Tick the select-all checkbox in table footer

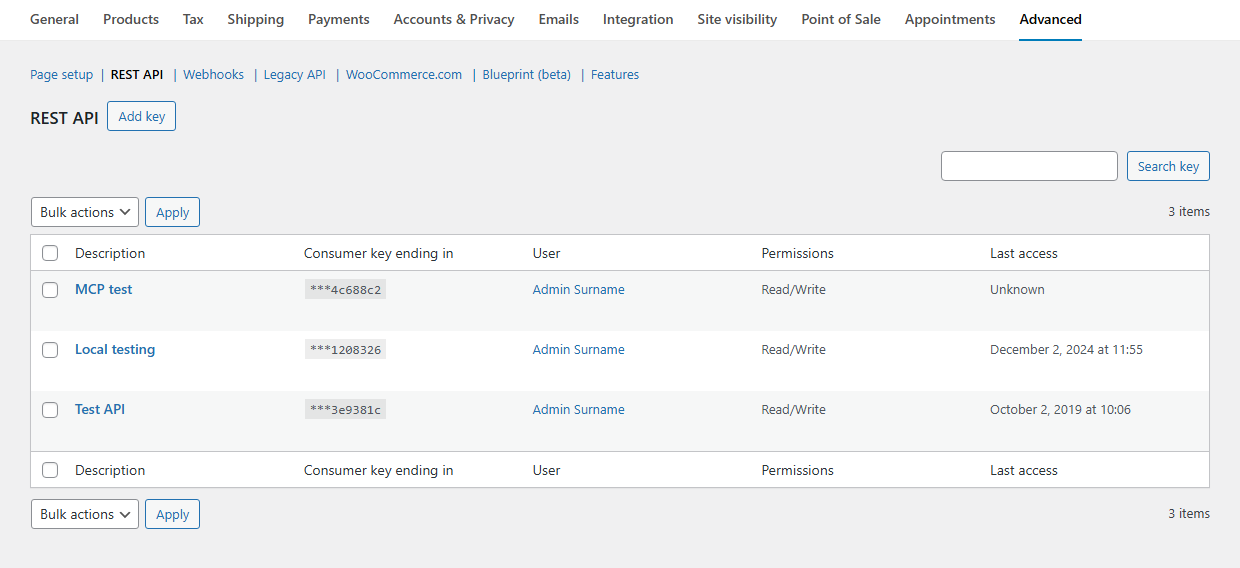tap(50, 470)
